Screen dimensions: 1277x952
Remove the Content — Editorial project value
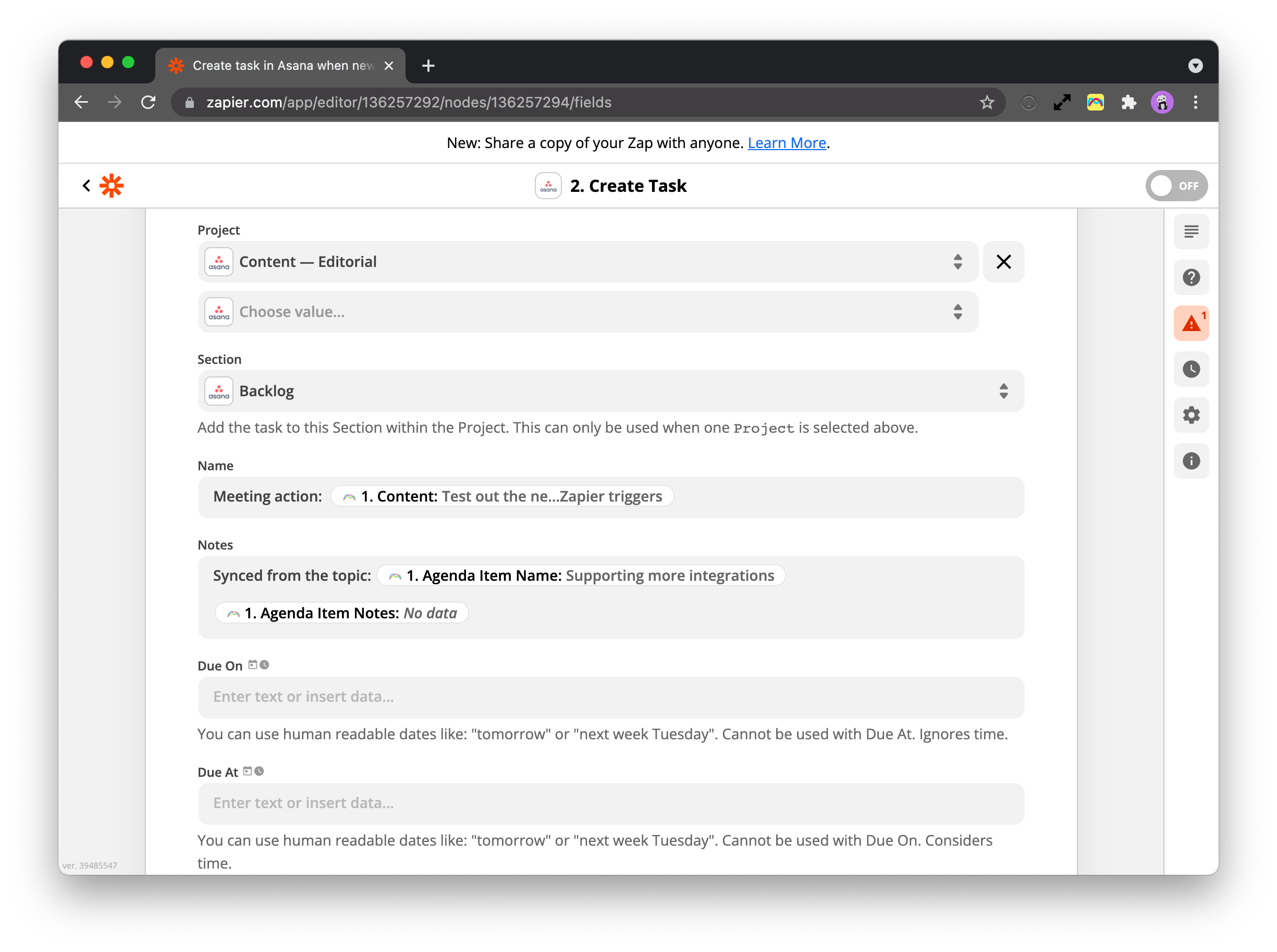point(1003,262)
